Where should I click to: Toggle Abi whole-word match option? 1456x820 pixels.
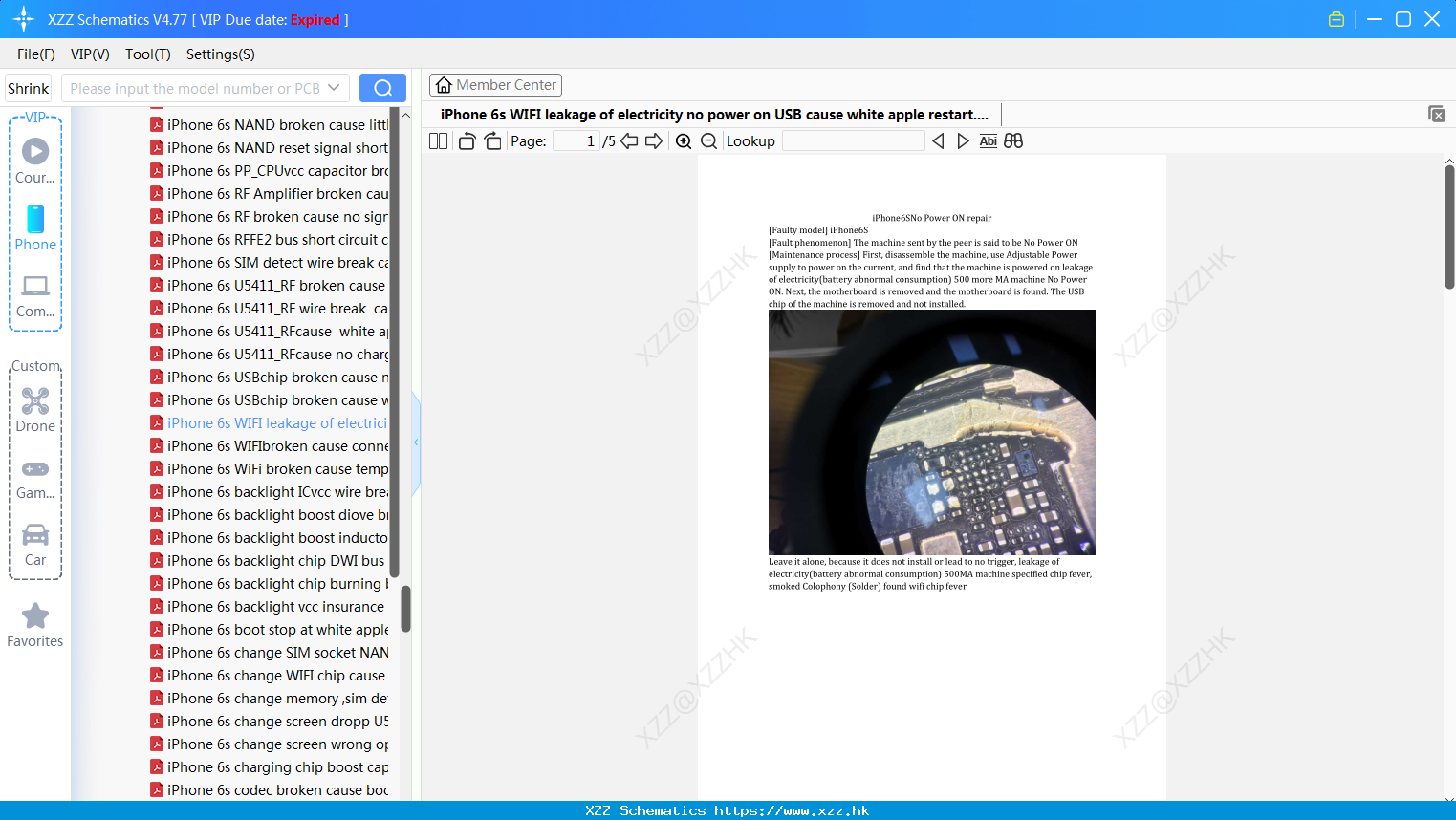[989, 141]
